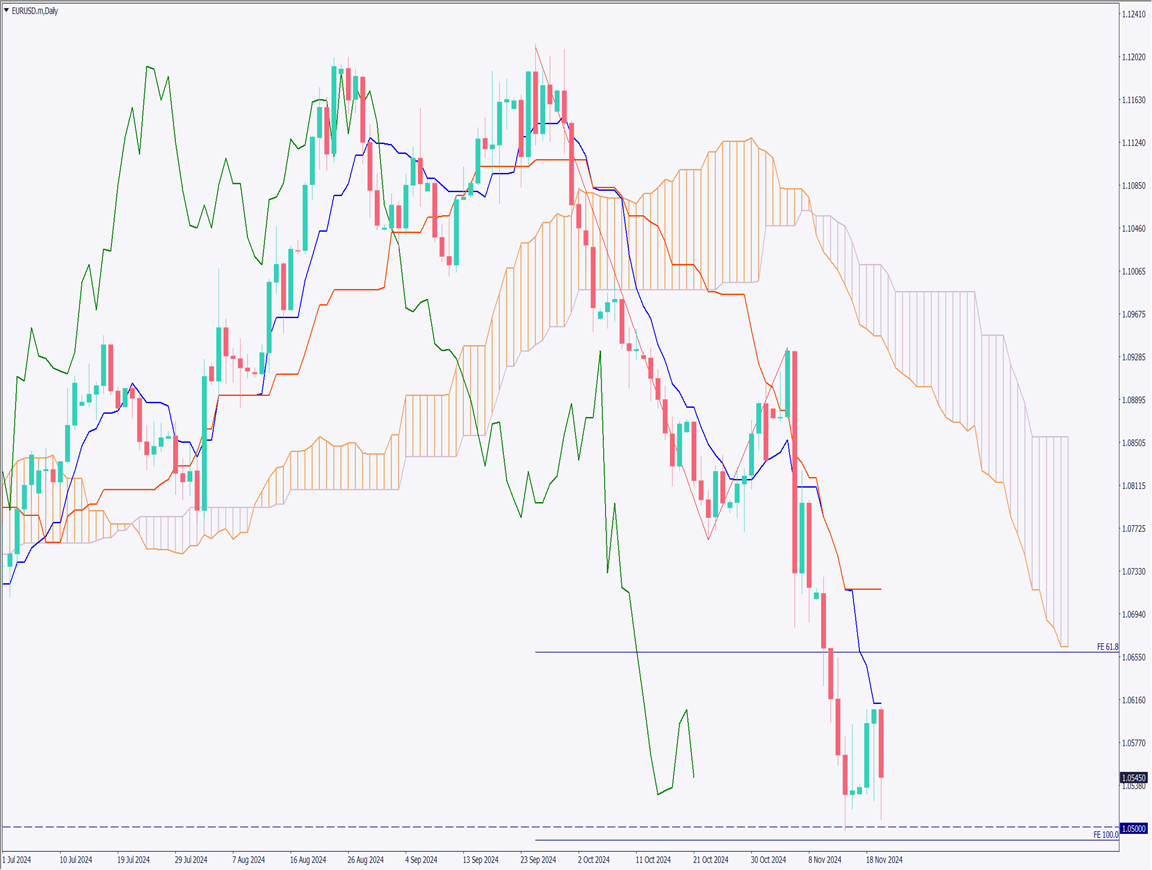Click the 1.05000 price level tag
Image resolution: width=1152 pixels, height=870 pixels.
1135,826
